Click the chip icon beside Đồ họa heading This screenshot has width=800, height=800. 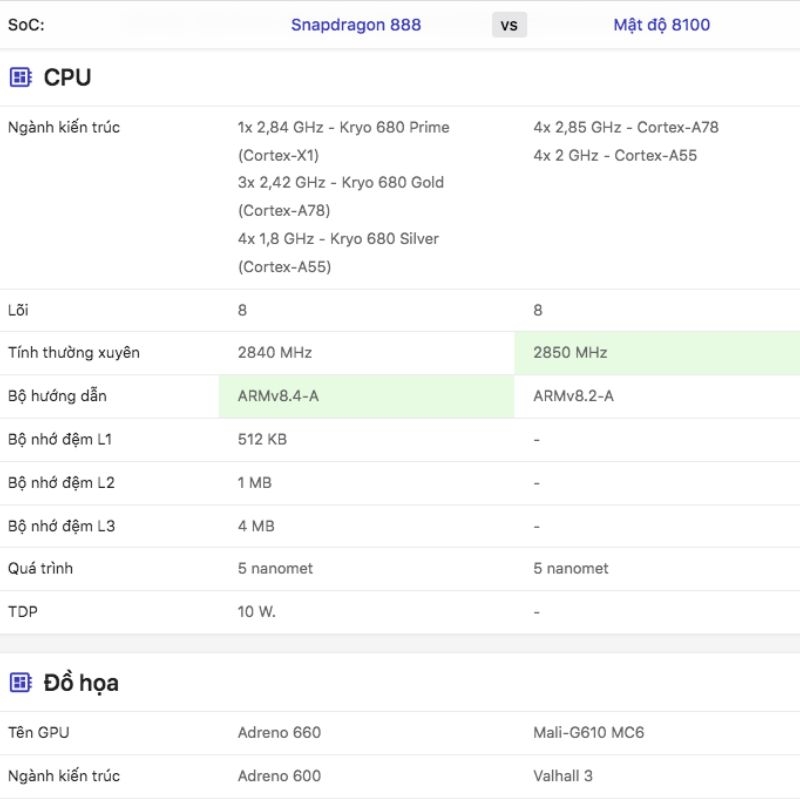20,683
